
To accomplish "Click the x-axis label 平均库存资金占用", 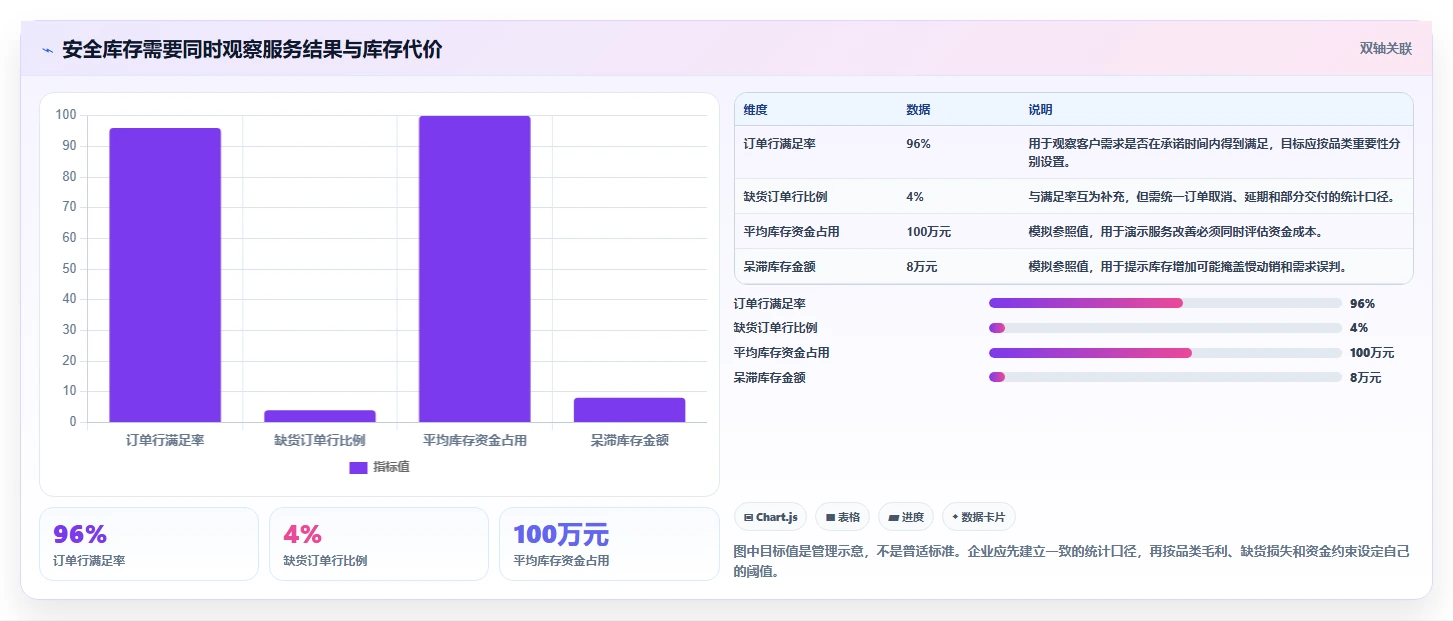I will pos(475,440).
